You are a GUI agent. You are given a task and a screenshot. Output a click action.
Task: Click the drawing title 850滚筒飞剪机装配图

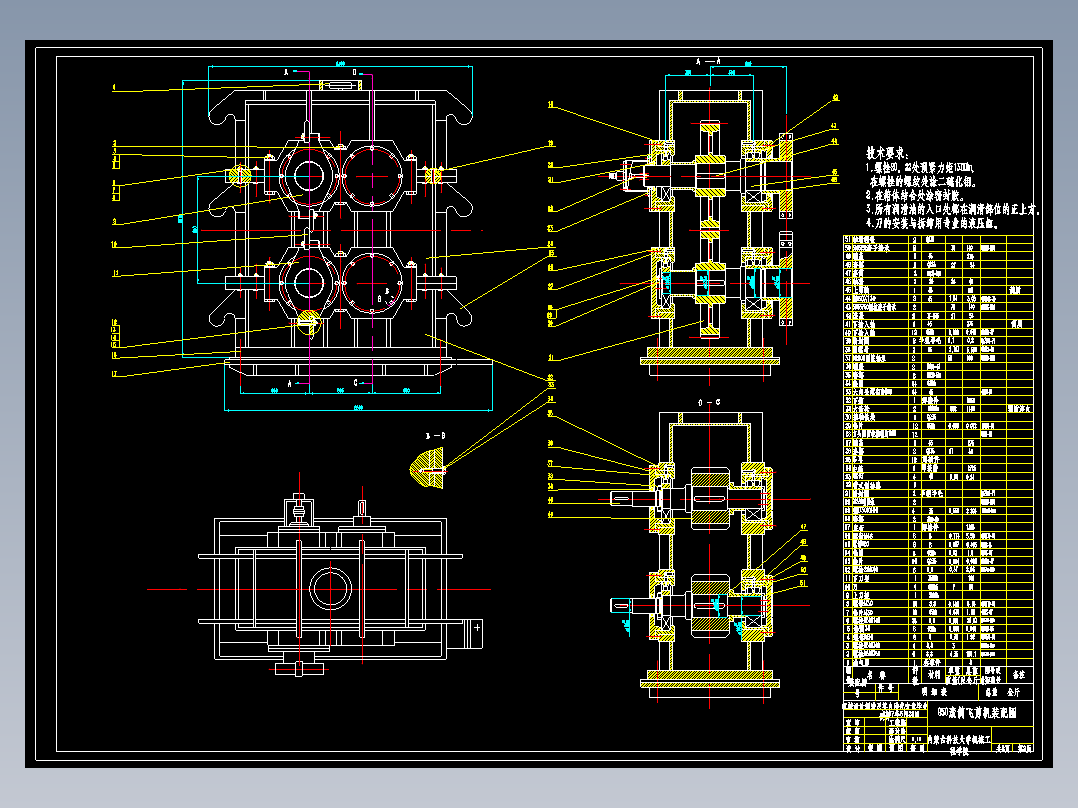point(976,713)
